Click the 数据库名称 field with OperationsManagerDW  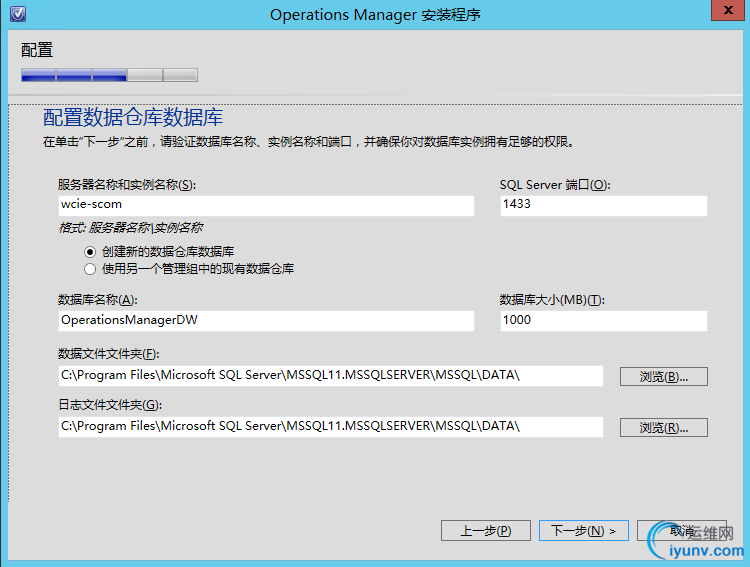pos(266,321)
